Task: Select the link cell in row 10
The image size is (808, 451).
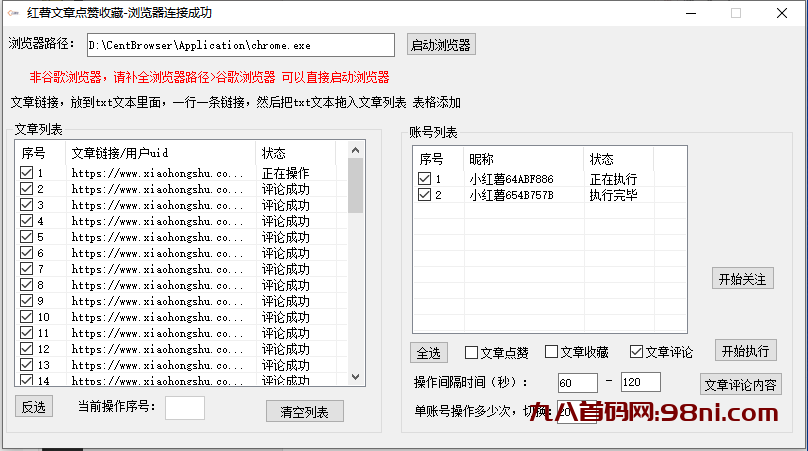Action: 157,316
